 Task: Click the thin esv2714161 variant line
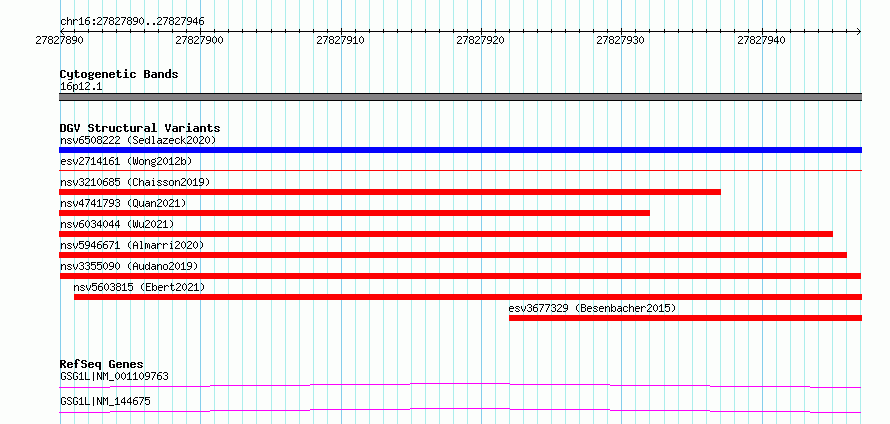pyautogui.click(x=460, y=170)
